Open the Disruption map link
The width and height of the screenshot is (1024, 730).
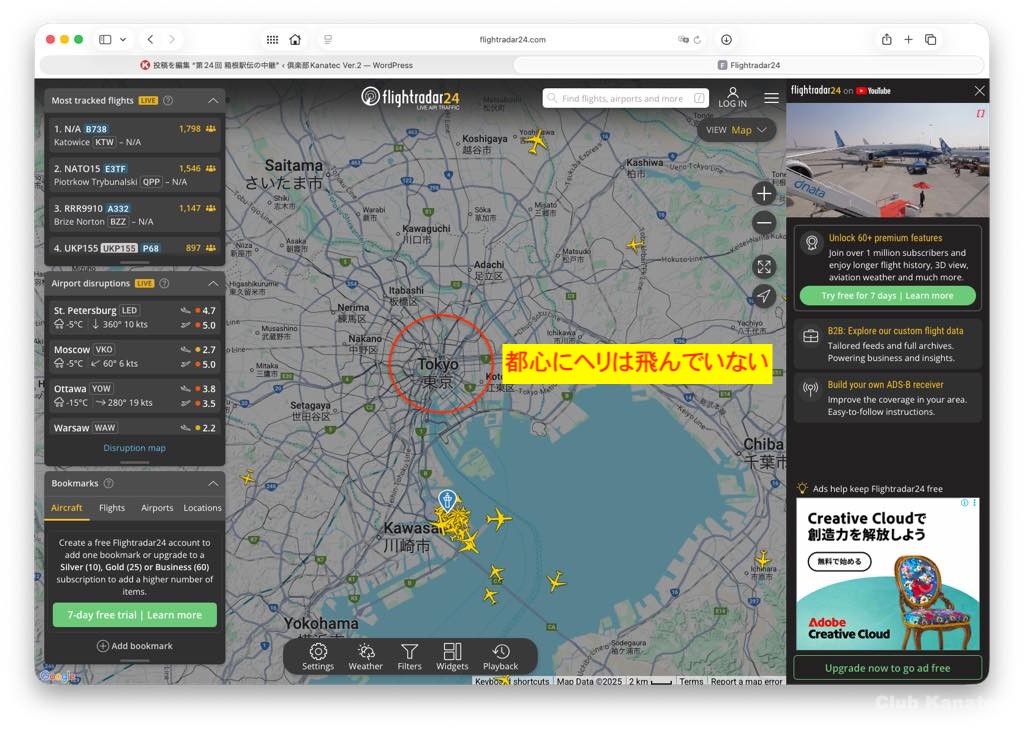pos(134,448)
